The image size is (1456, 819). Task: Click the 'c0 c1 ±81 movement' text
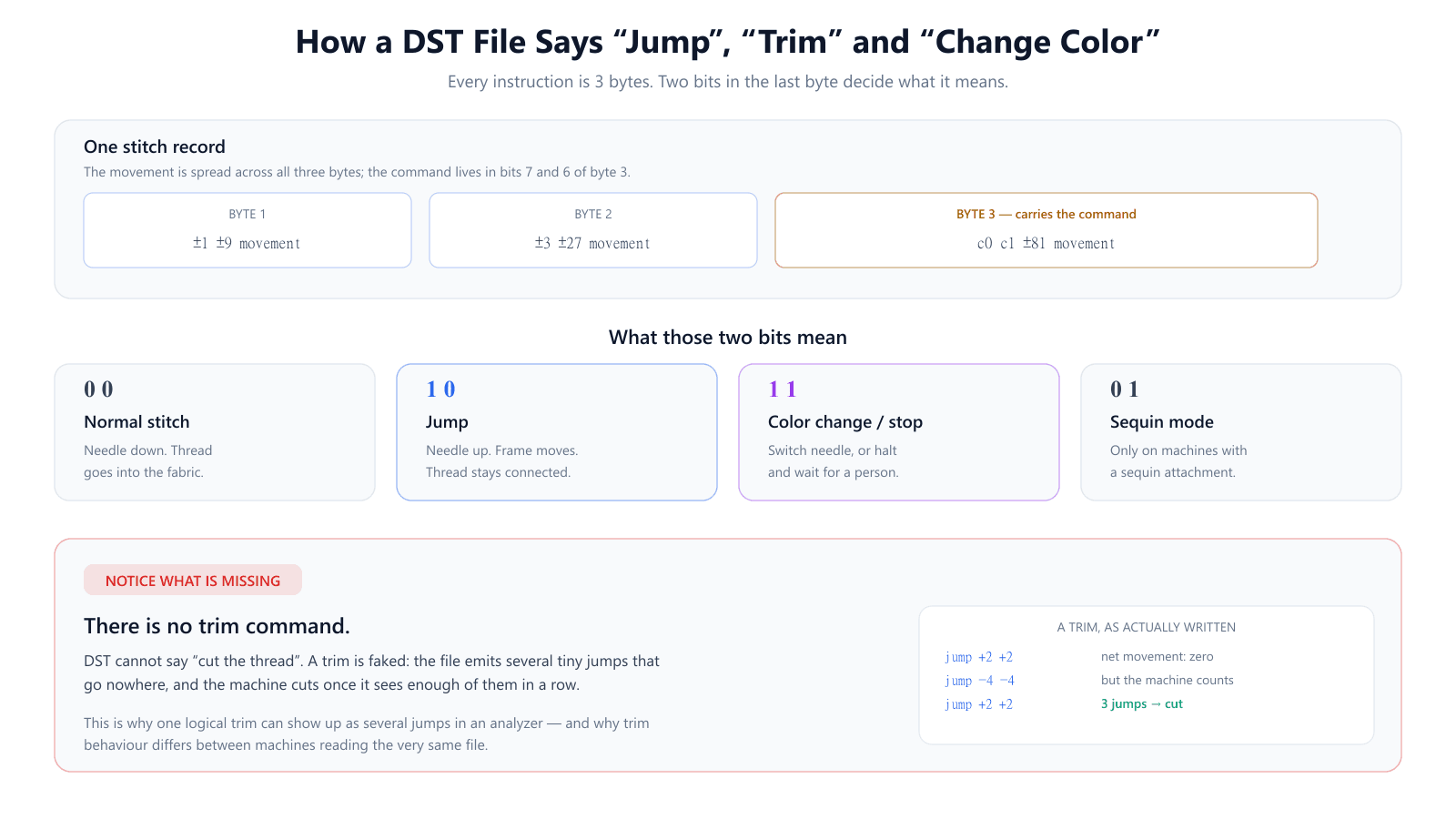pos(1046,243)
